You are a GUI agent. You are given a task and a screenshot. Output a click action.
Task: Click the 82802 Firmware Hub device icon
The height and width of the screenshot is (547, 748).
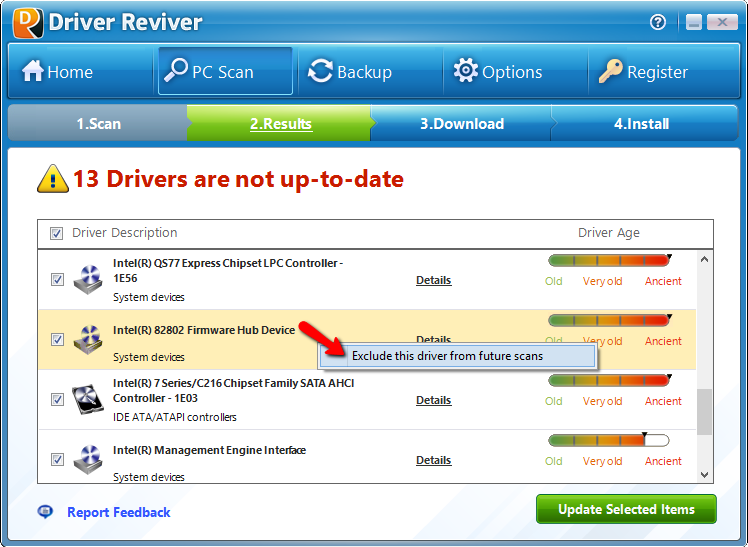pyautogui.click(x=88, y=340)
